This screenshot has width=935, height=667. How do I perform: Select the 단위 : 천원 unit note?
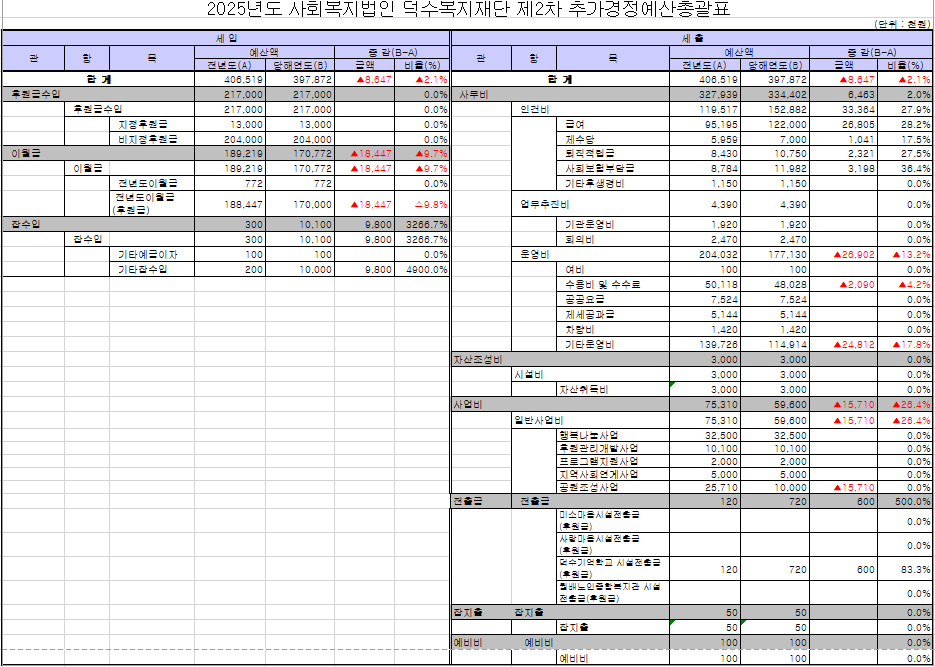pos(900,23)
